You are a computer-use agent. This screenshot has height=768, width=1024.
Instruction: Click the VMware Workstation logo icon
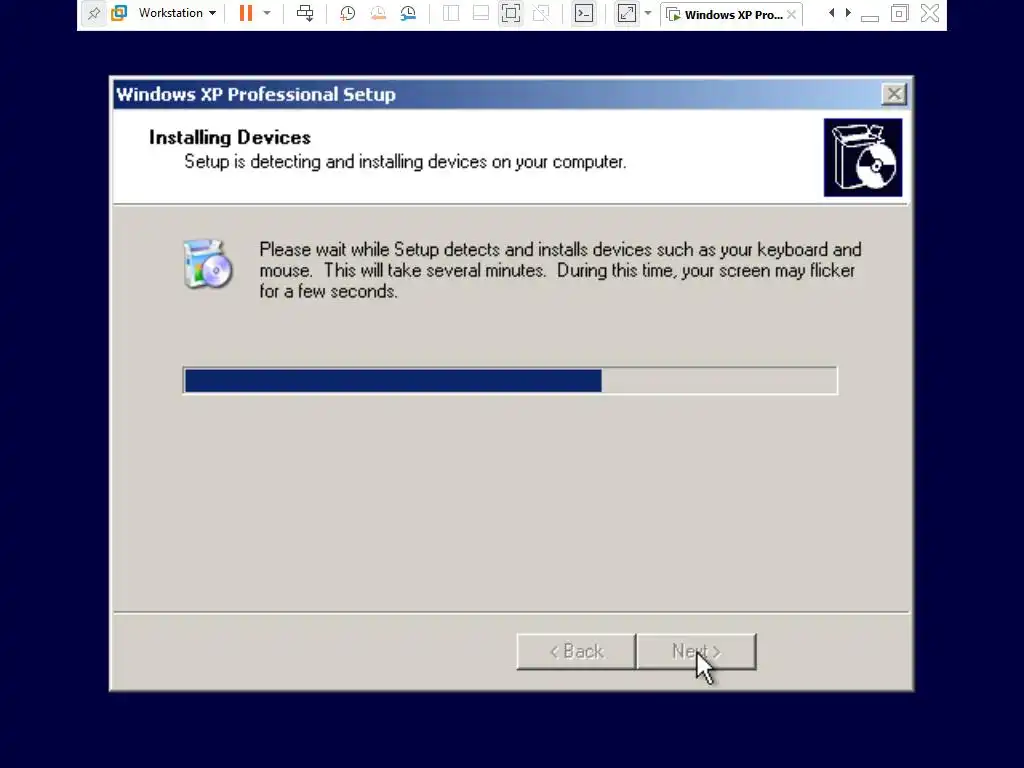click(x=119, y=13)
